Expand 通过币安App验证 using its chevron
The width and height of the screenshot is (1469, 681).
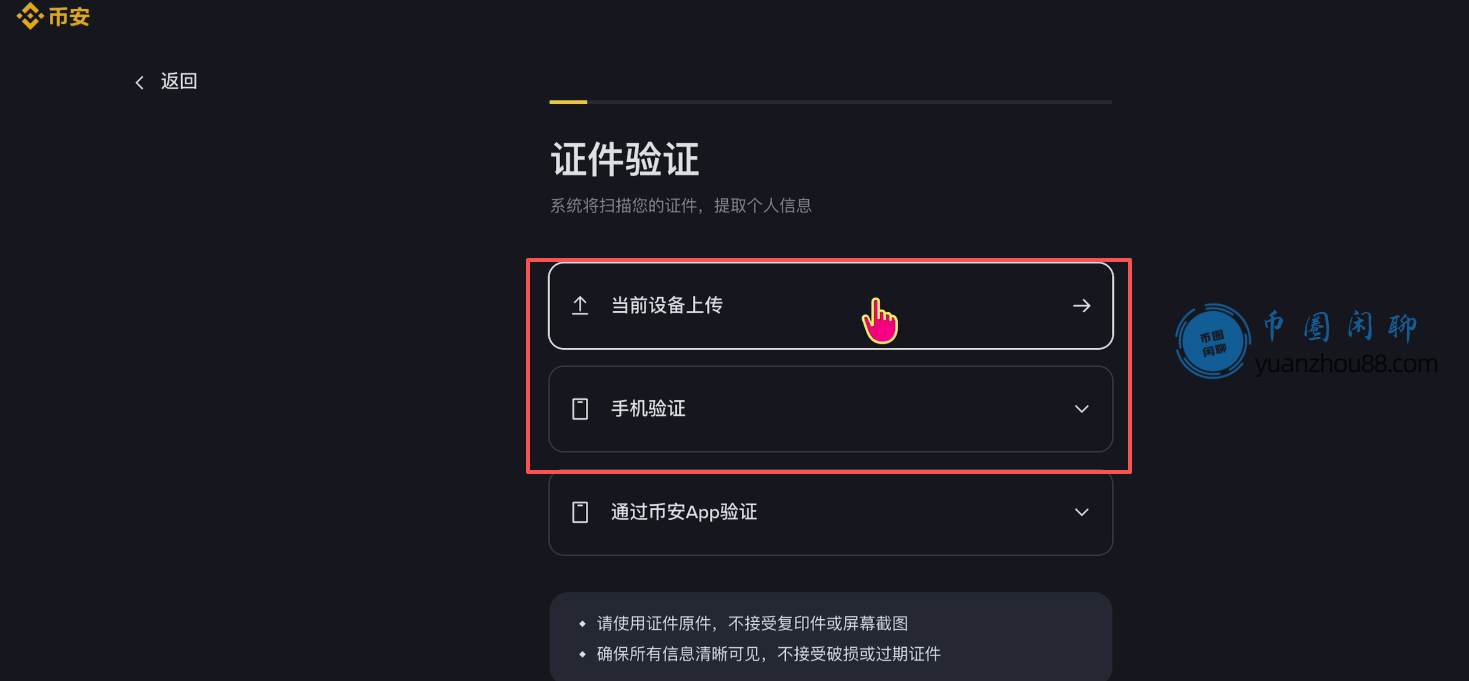click(x=1081, y=512)
